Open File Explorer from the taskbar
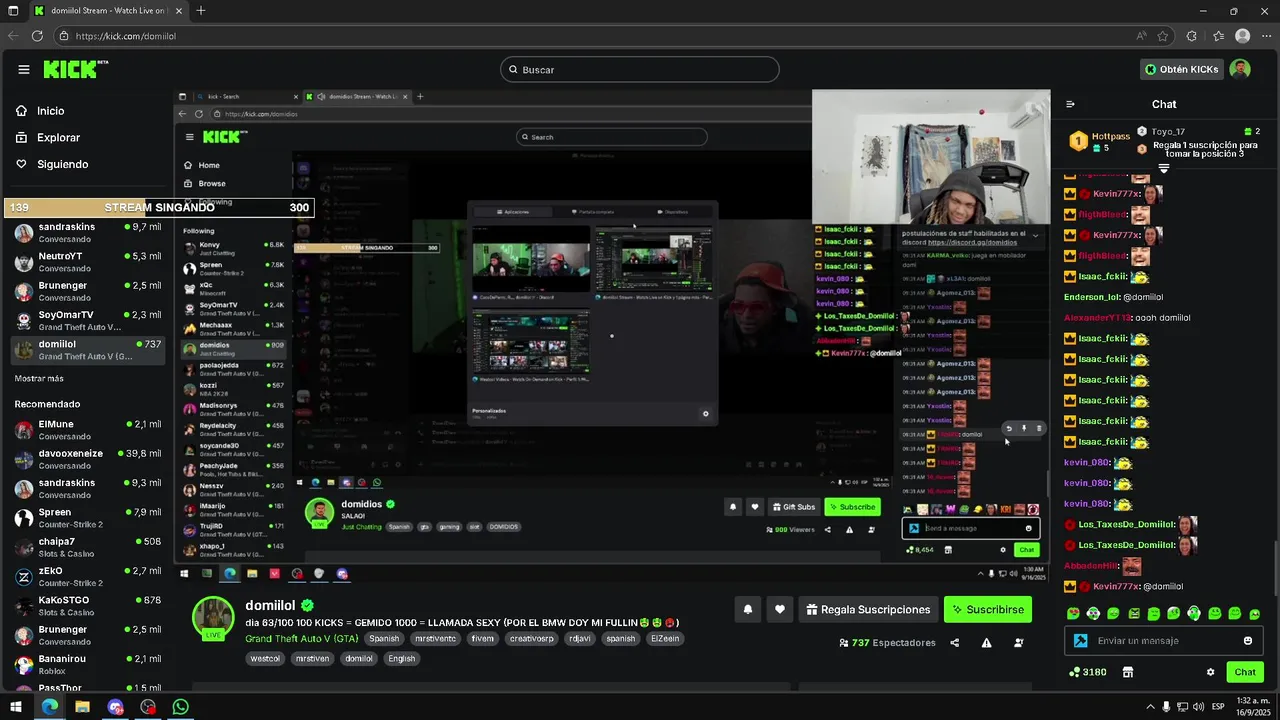Screen dimensions: 1280x720 82,707
